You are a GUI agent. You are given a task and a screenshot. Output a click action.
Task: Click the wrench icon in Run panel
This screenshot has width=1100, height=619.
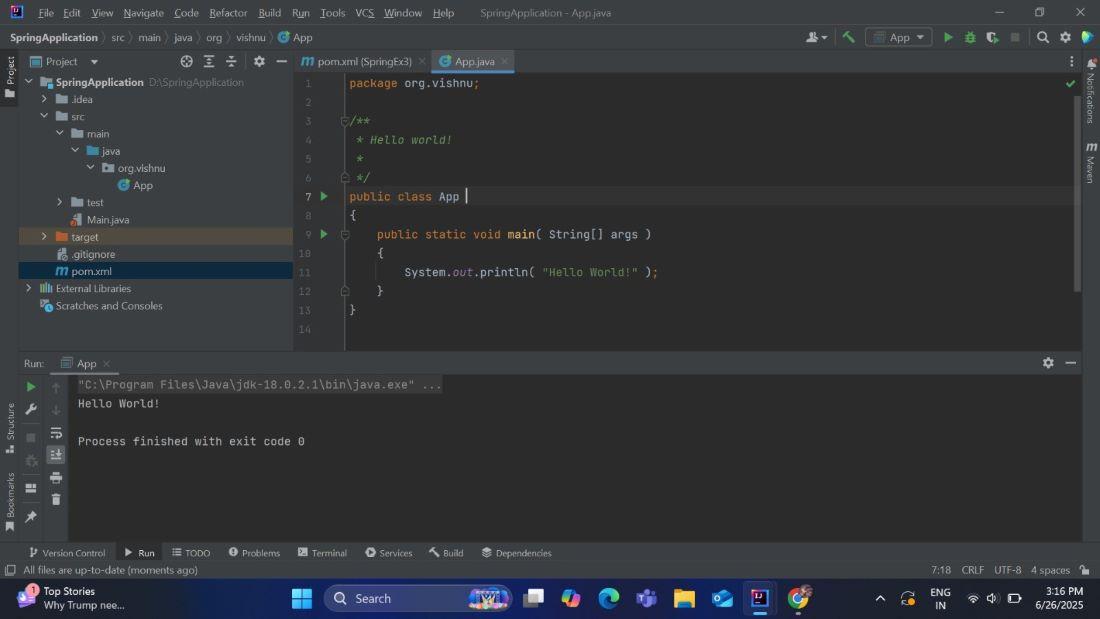pos(31,409)
